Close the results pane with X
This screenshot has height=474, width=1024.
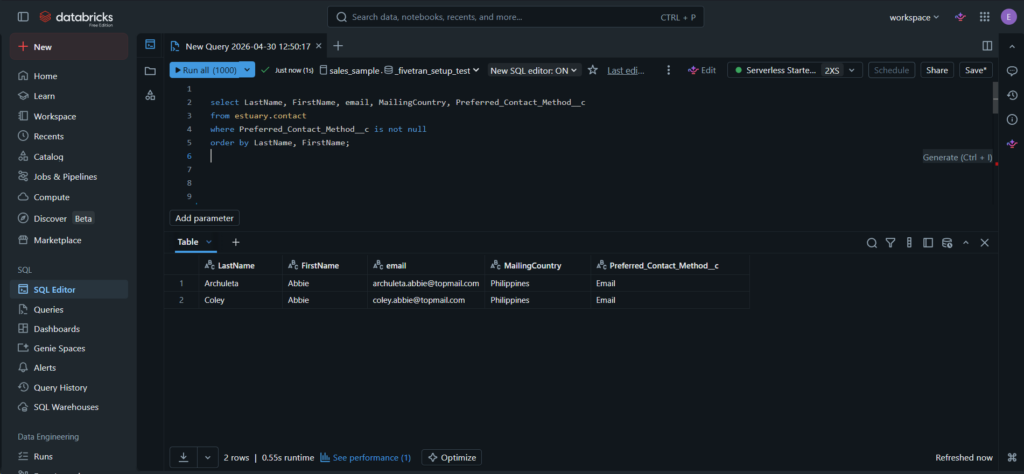985,243
